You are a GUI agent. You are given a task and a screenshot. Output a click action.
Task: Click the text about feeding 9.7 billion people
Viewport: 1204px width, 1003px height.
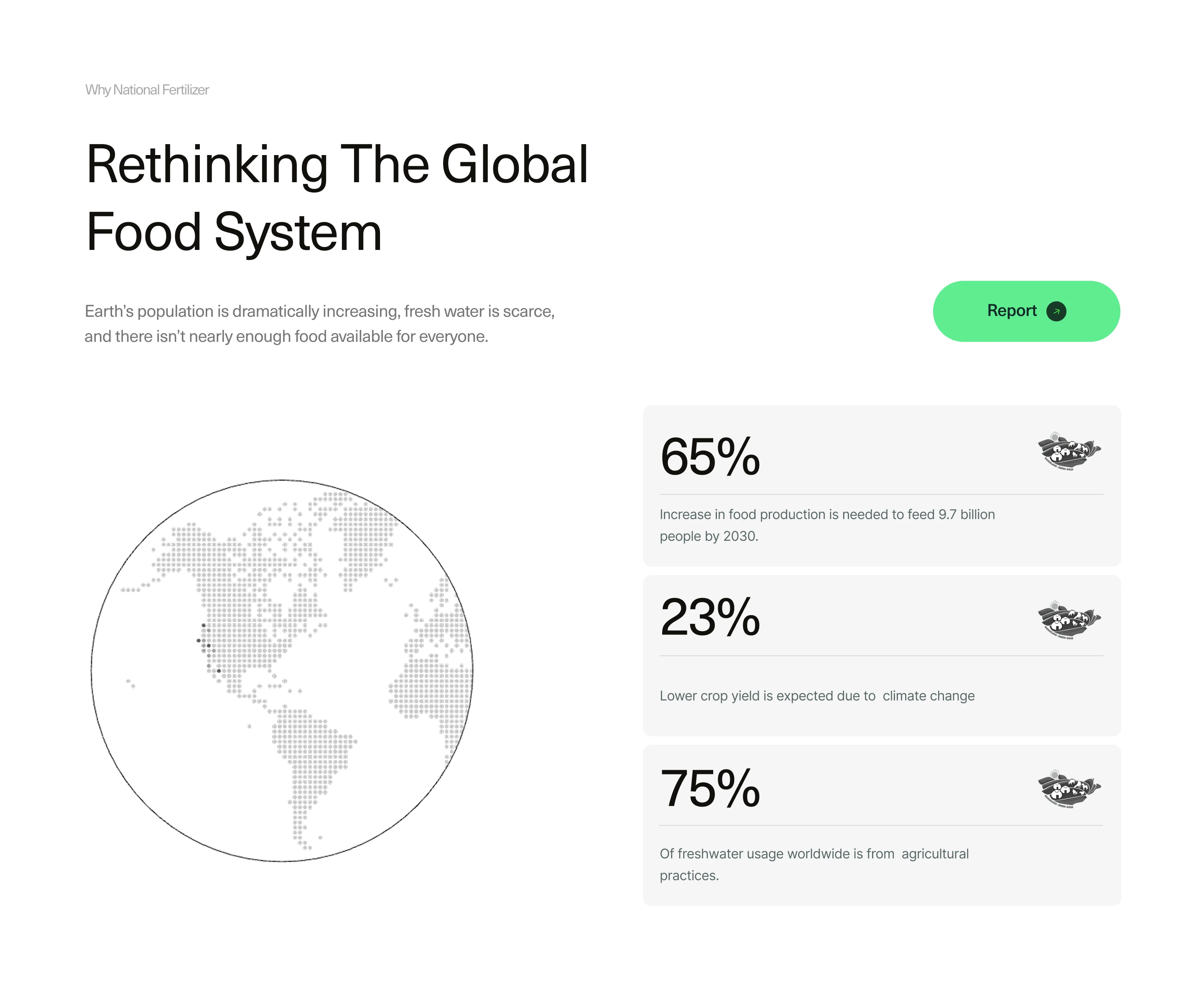click(x=827, y=525)
